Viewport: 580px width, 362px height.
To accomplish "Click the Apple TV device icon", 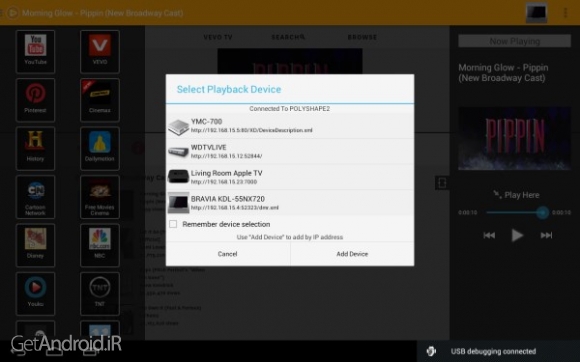I will tap(179, 176).
